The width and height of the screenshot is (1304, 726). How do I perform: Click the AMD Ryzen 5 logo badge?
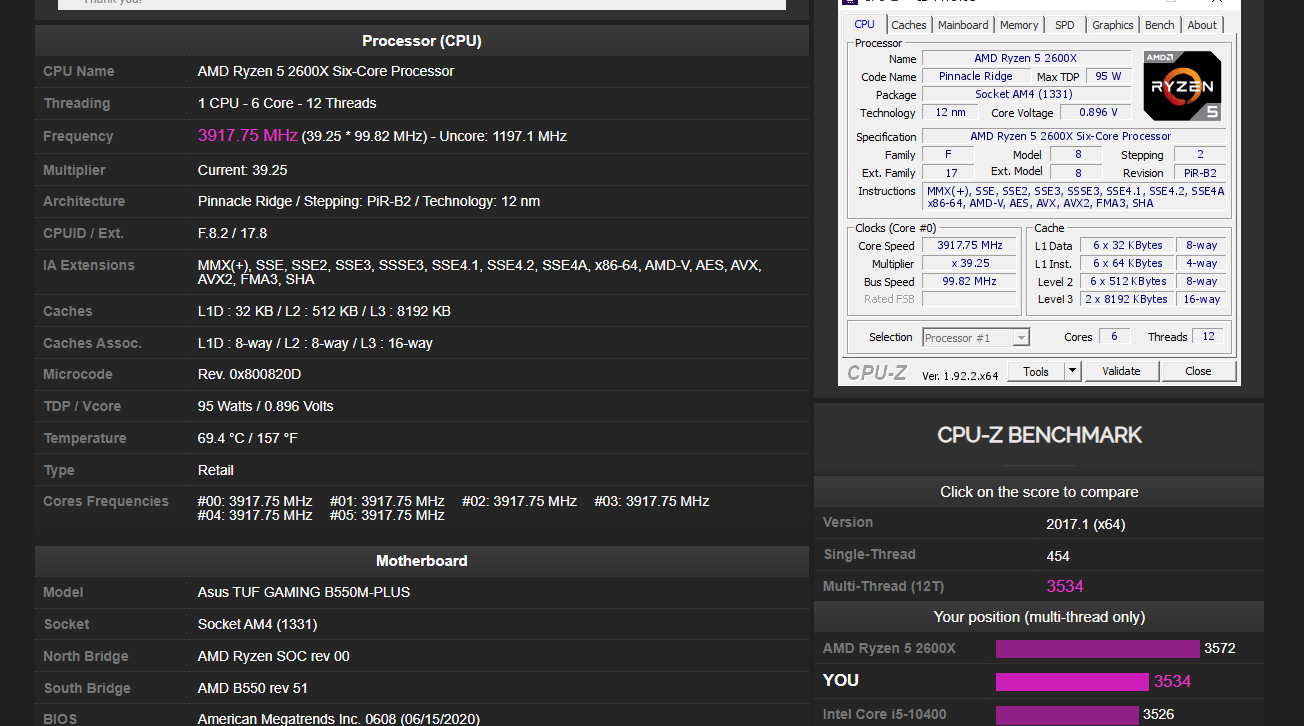tap(1181, 85)
